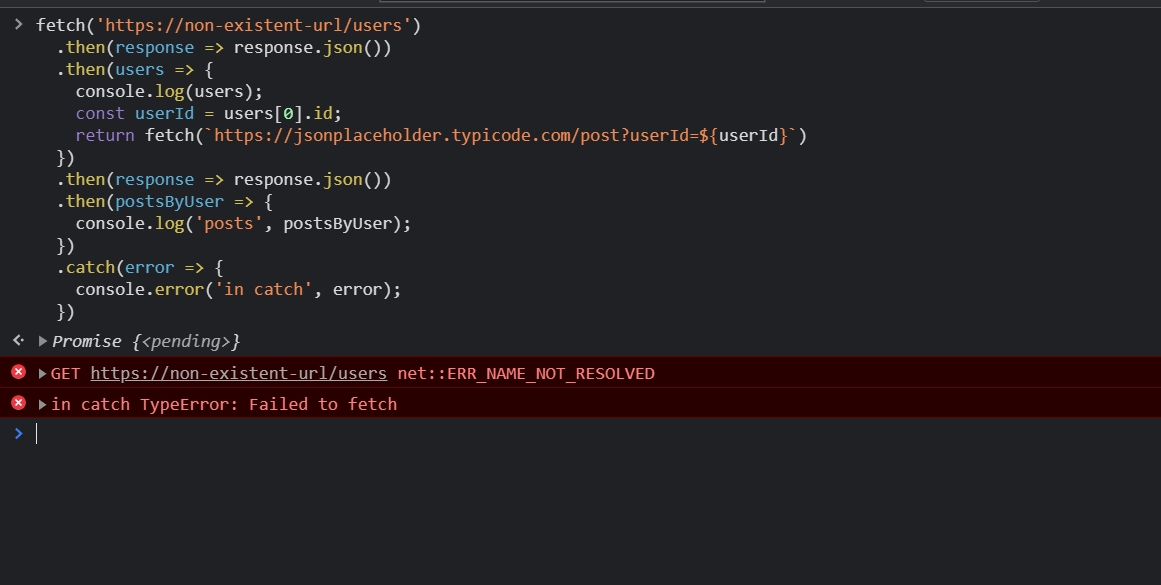Expand the Promise {<pending>} object
Image resolution: width=1161 pixels, height=585 pixels.
pos(43,341)
